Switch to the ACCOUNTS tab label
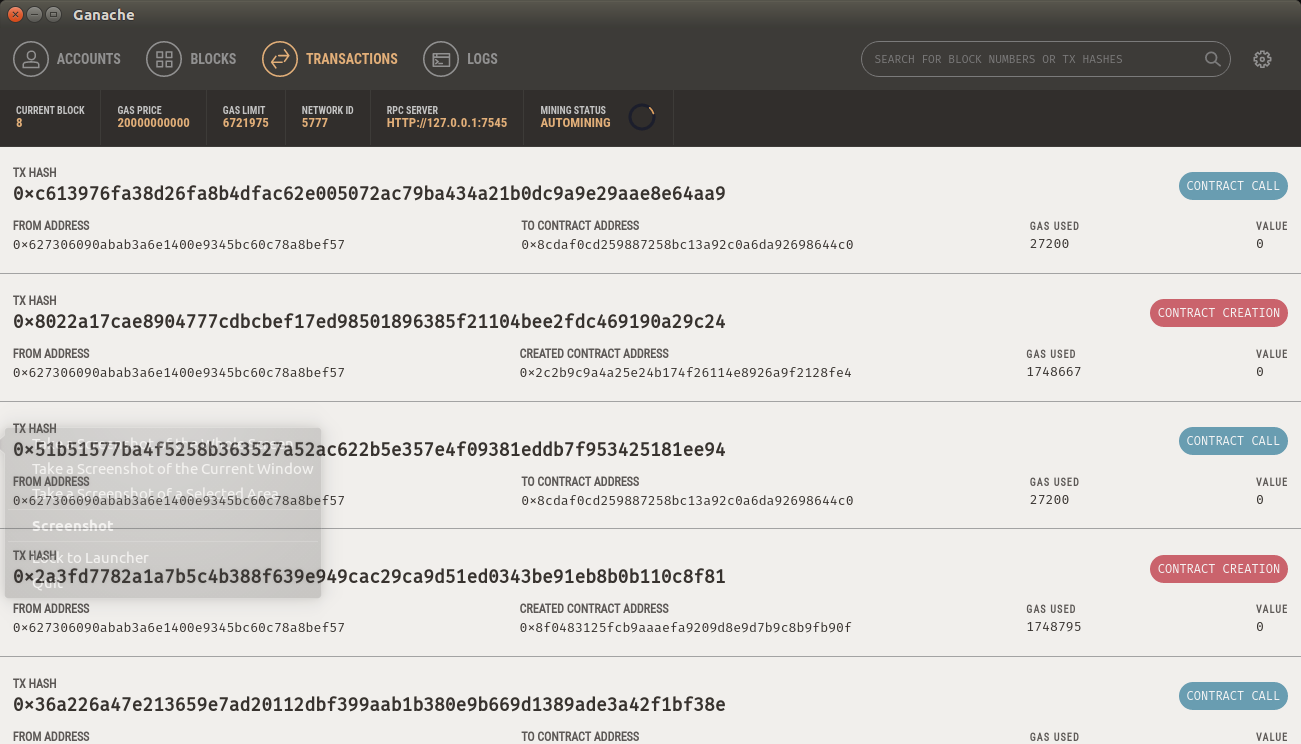Screen dimensions: 1301x744 coord(89,59)
